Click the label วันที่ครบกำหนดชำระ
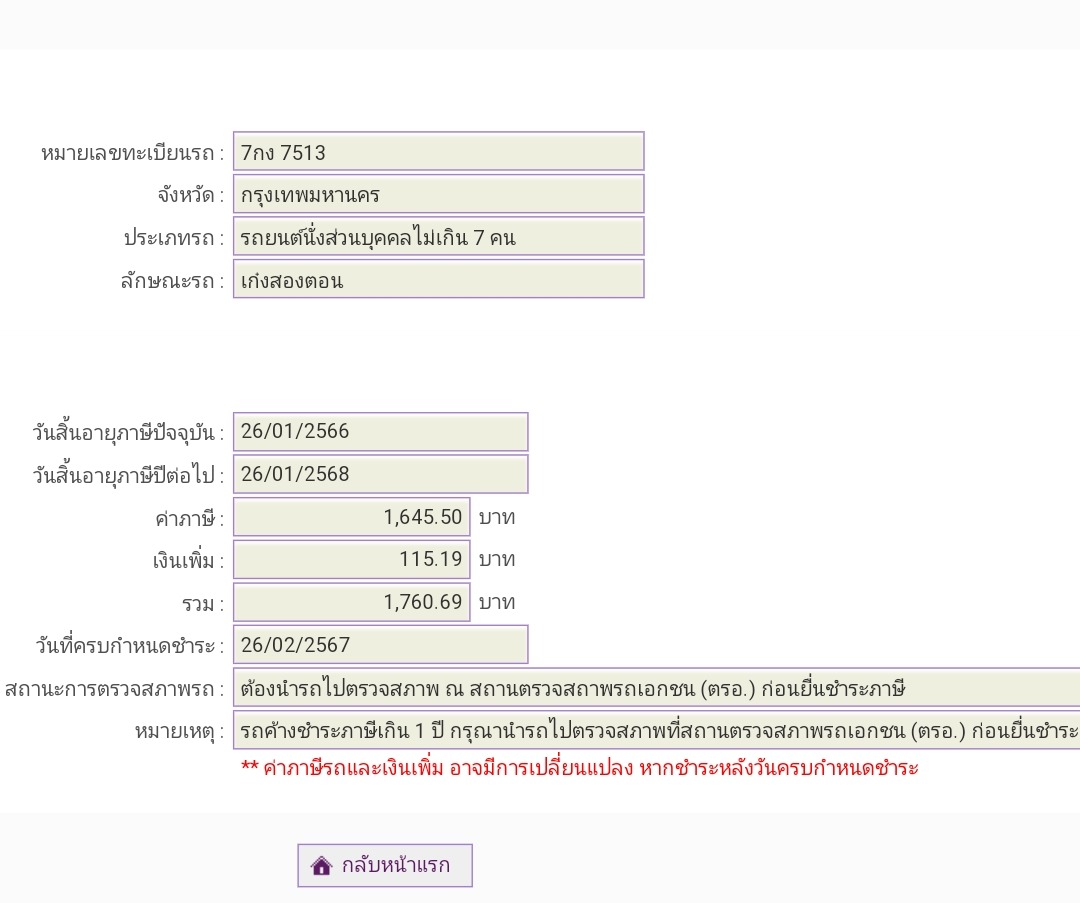 (129, 646)
